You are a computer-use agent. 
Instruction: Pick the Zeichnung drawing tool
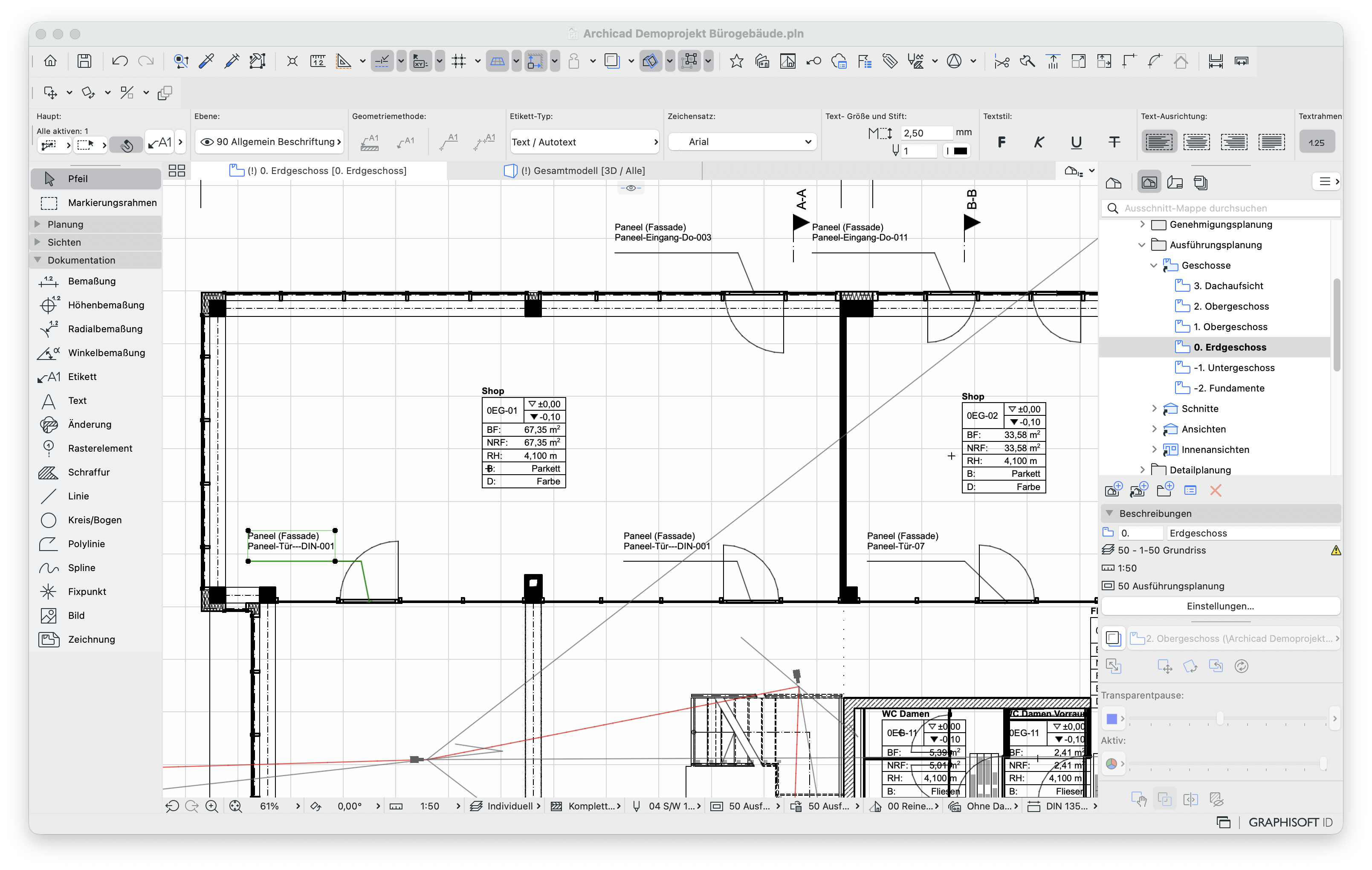click(x=96, y=641)
